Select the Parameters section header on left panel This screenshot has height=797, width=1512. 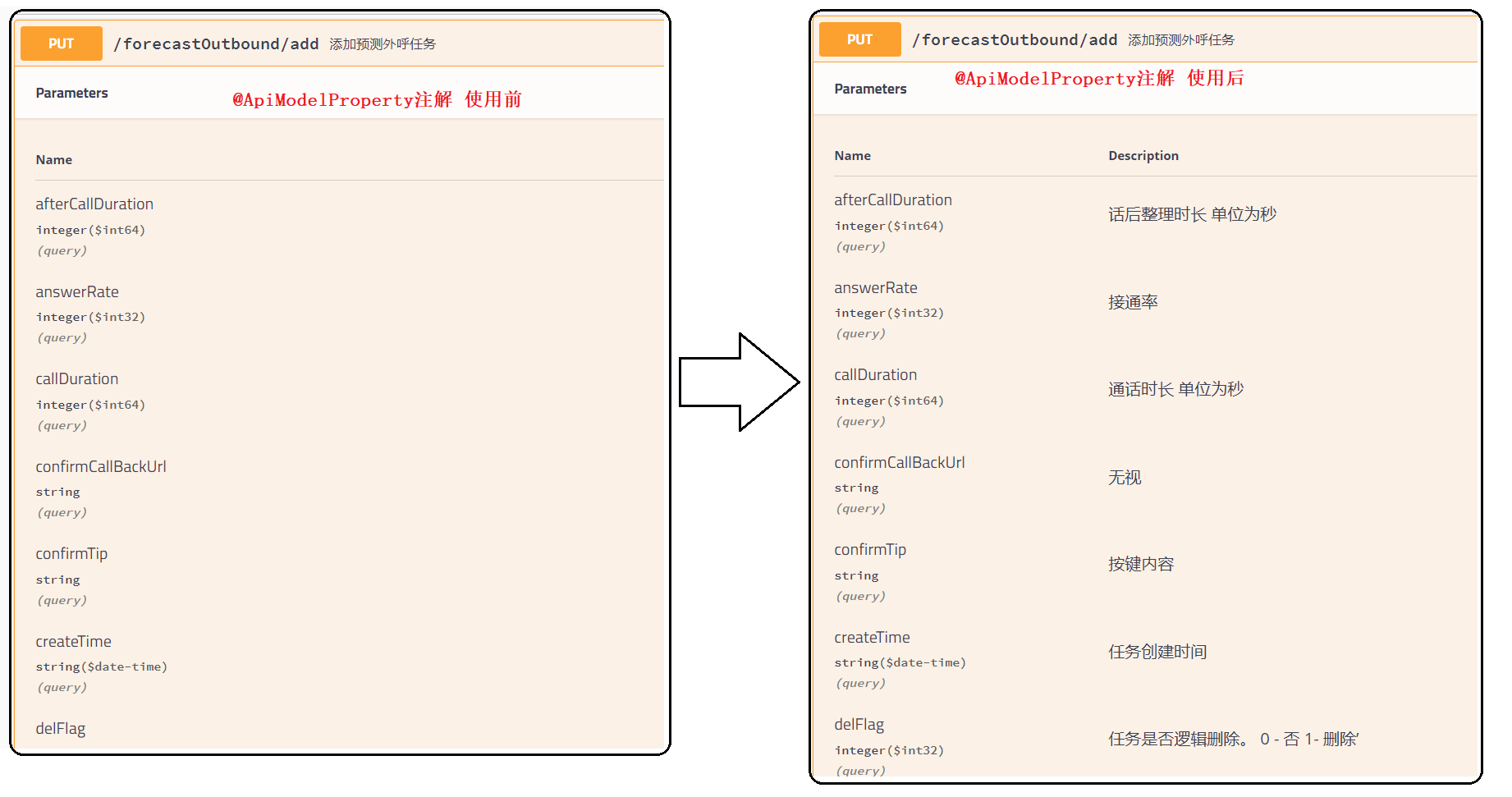pyautogui.click(x=71, y=93)
